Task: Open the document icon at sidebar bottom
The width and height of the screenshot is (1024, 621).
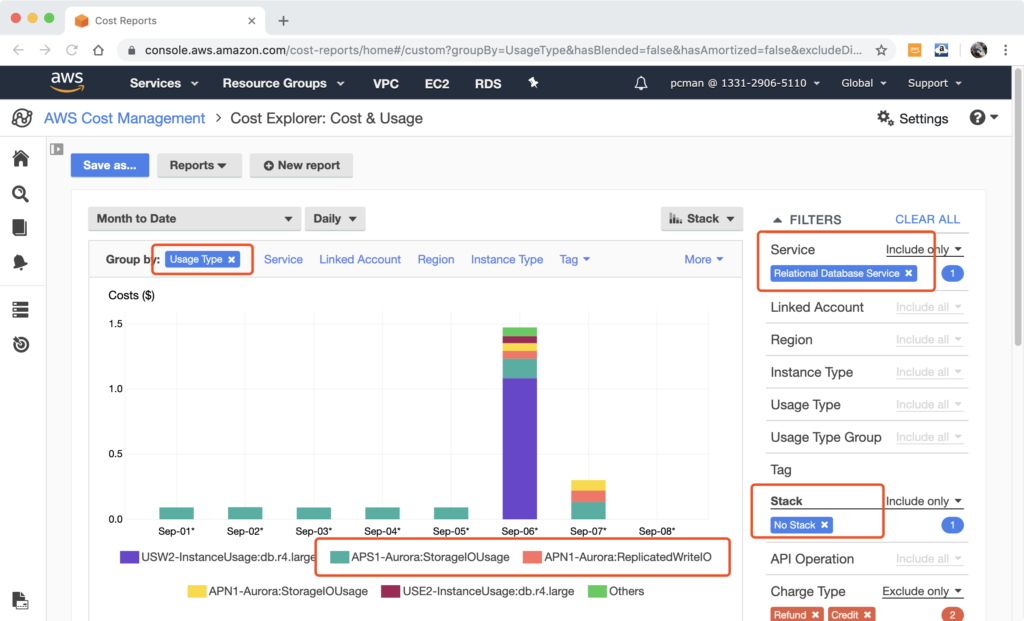Action: pyautogui.click(x=20, y=600)
